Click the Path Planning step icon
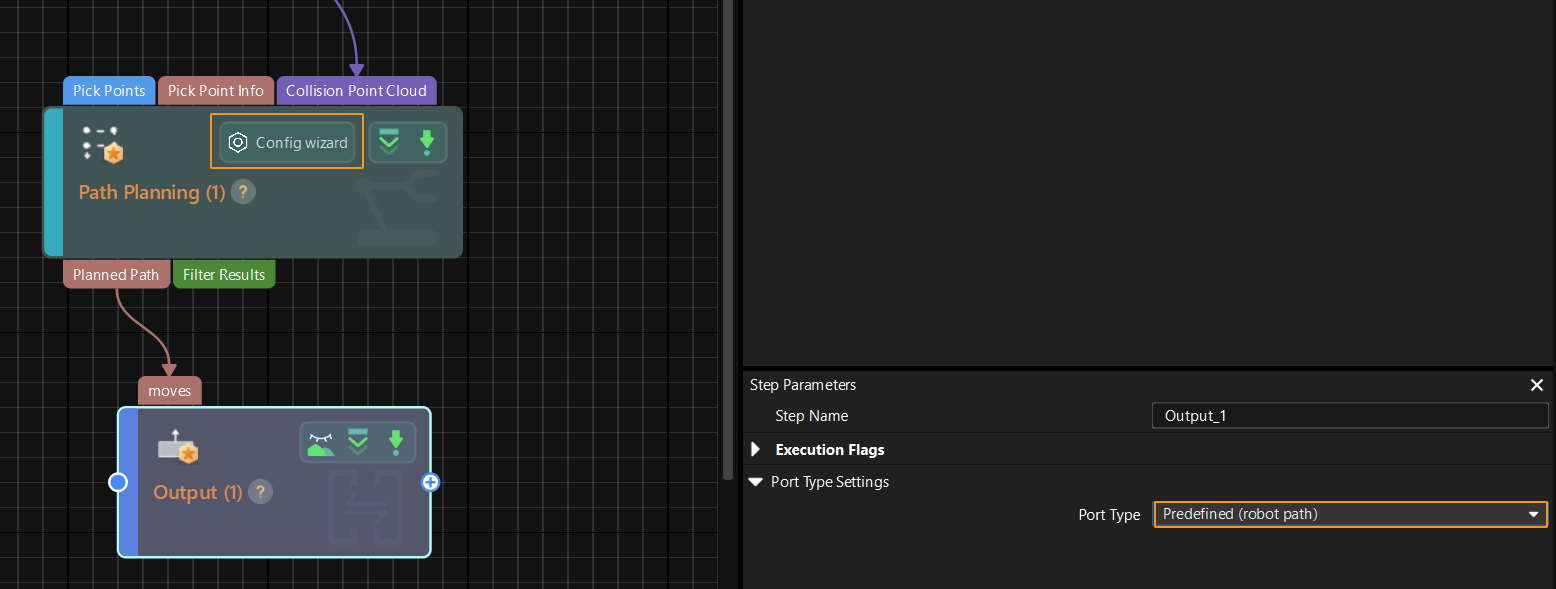Screen dimensions: 1556x589 point(102,145)
